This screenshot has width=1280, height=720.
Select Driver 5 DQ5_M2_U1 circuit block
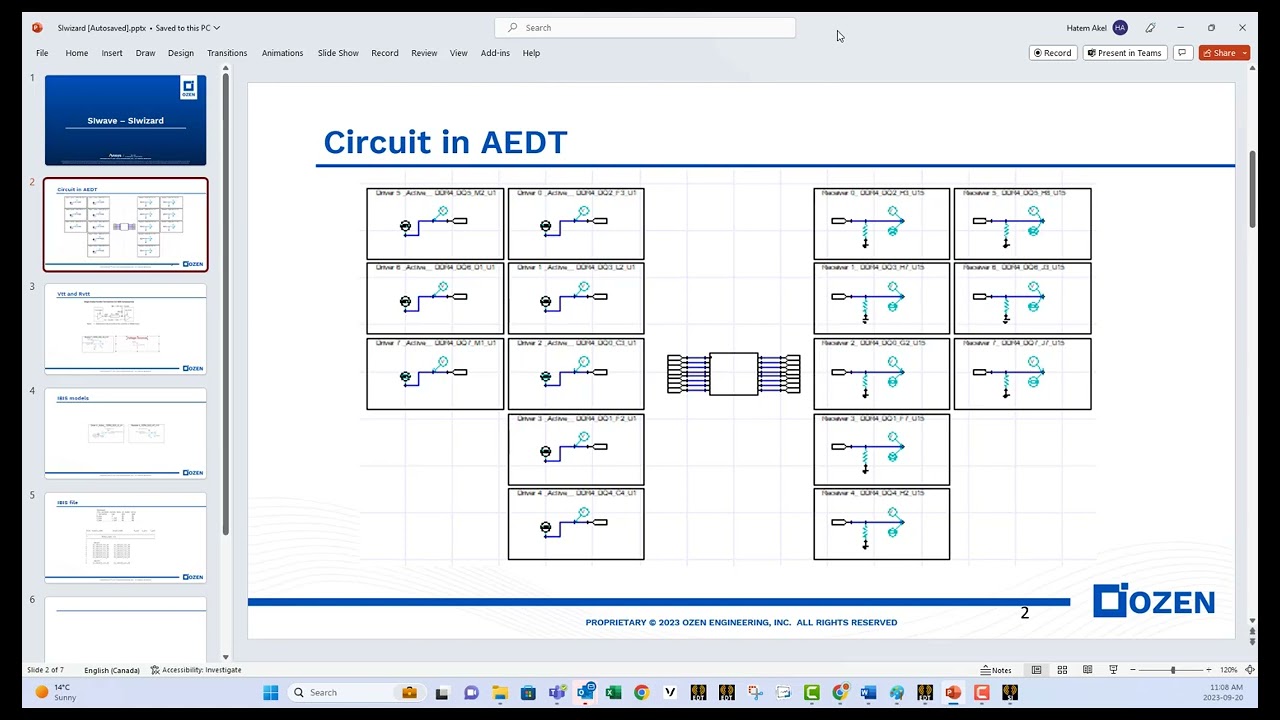pos(435,224)
